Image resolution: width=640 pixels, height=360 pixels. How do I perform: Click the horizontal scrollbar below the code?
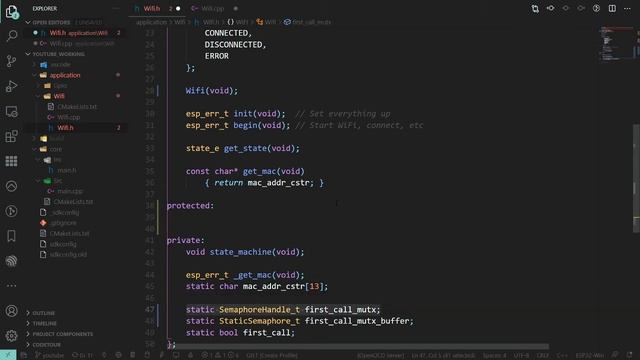[362, 347]
